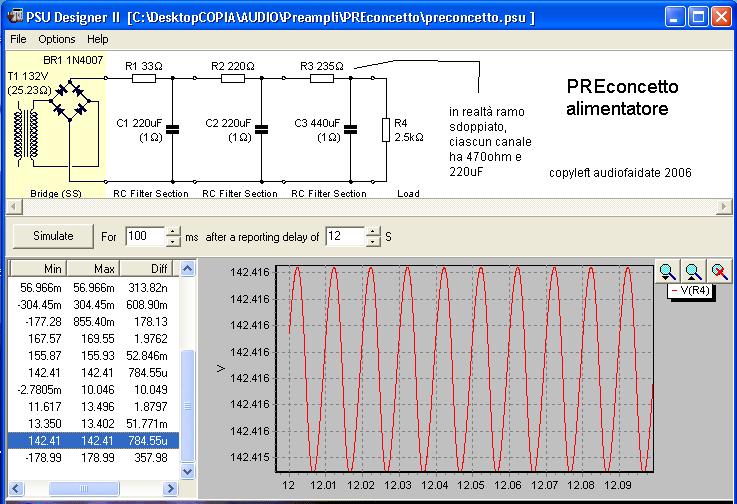The image size is (737, 504).
Task: Increase simulation duration with up spinner
Action: (x=173, y=231)
